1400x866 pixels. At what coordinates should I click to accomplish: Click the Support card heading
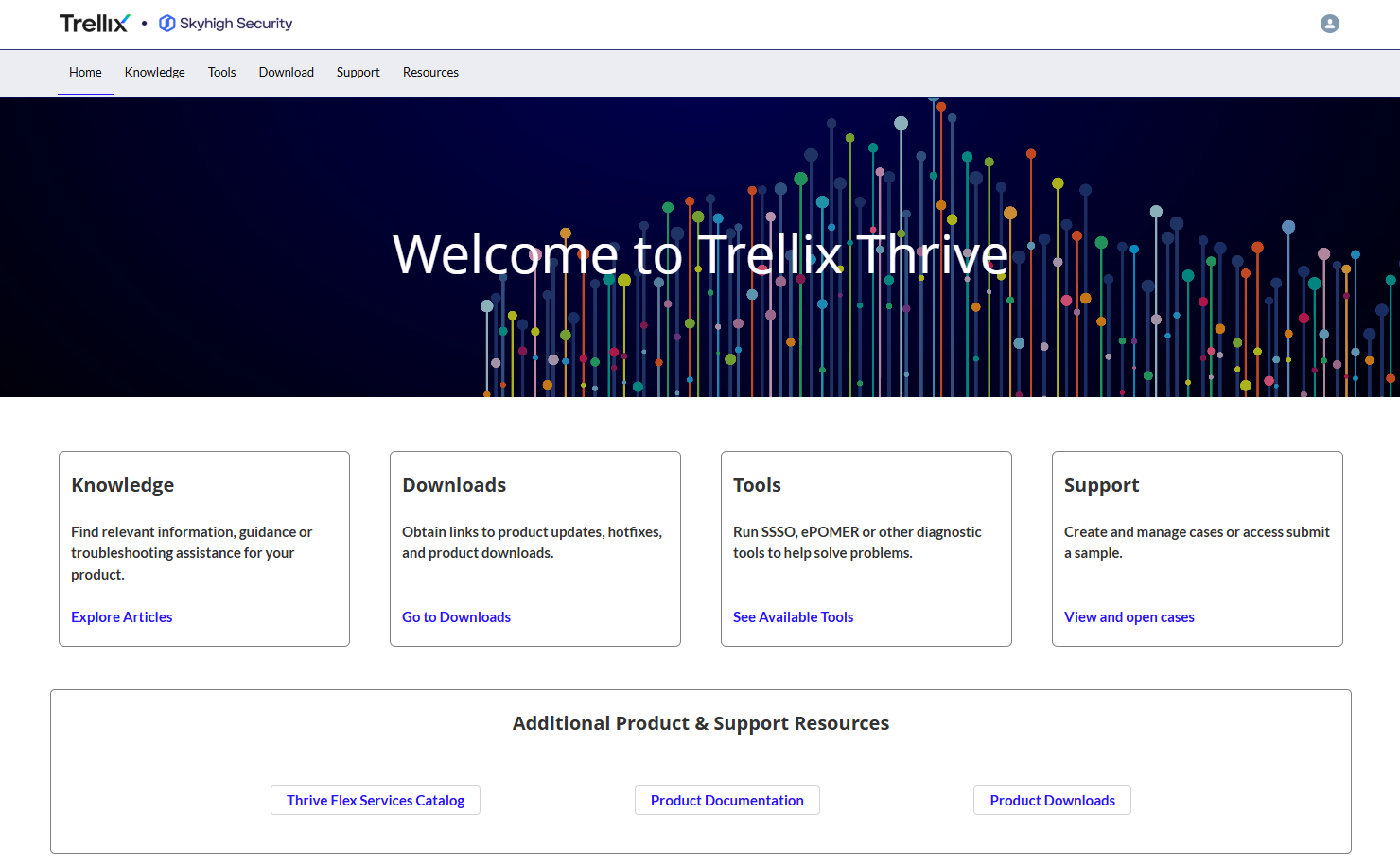[1101, 485]
